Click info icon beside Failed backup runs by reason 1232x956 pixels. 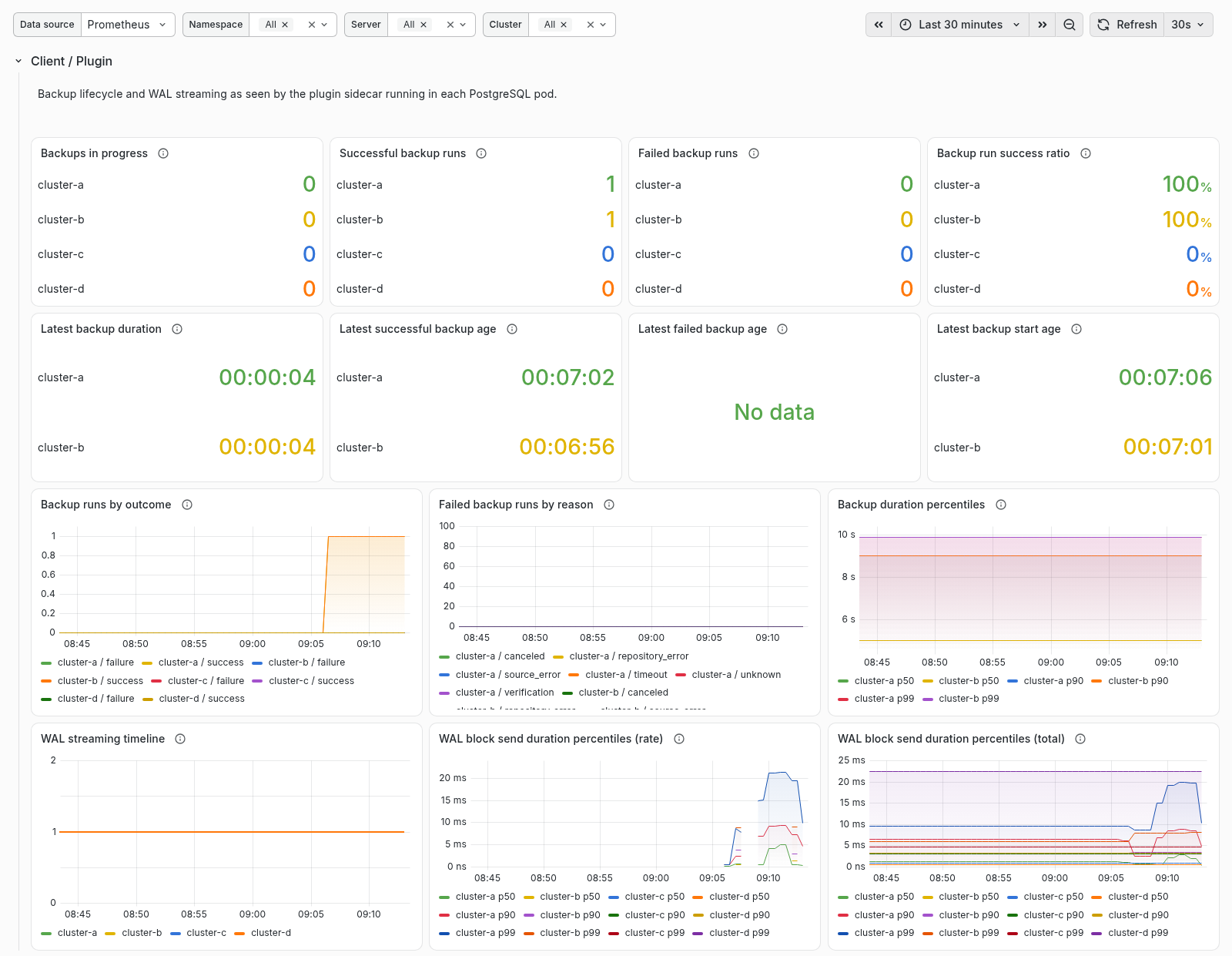click(x=609, y=505)
